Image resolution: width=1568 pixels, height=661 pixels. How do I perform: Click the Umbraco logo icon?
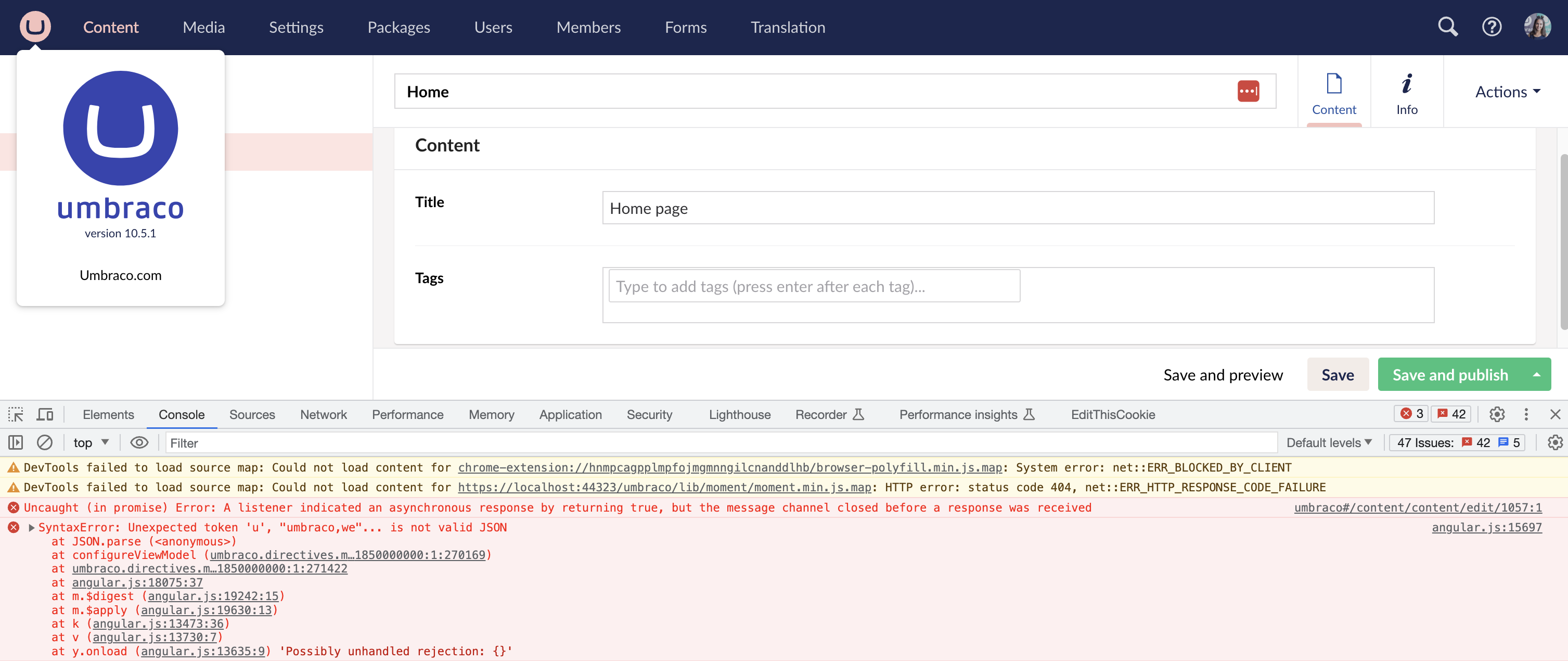click(35, 27)
